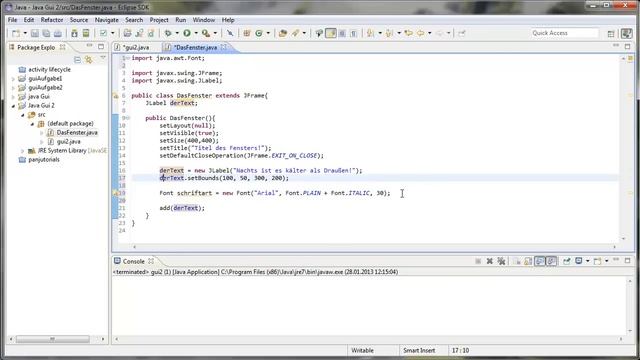This screenshot has width=640, height=360.
Task: Toggle Show Whitespace Characters toolbar button
Action: (x=354, y=33)
